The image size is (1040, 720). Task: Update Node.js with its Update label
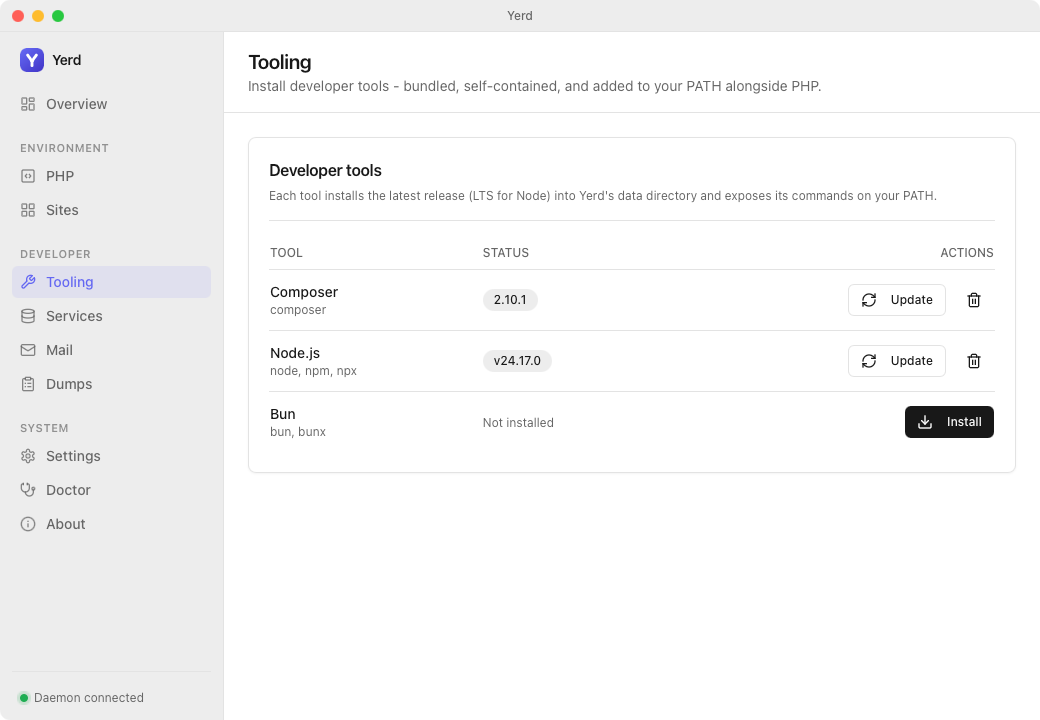[x=911, y=361]
